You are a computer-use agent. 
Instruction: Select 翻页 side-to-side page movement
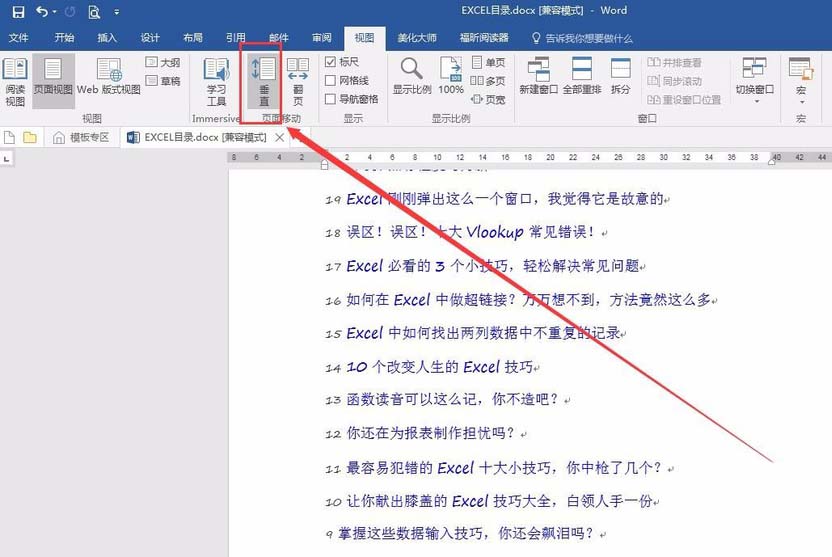point(298,82)
